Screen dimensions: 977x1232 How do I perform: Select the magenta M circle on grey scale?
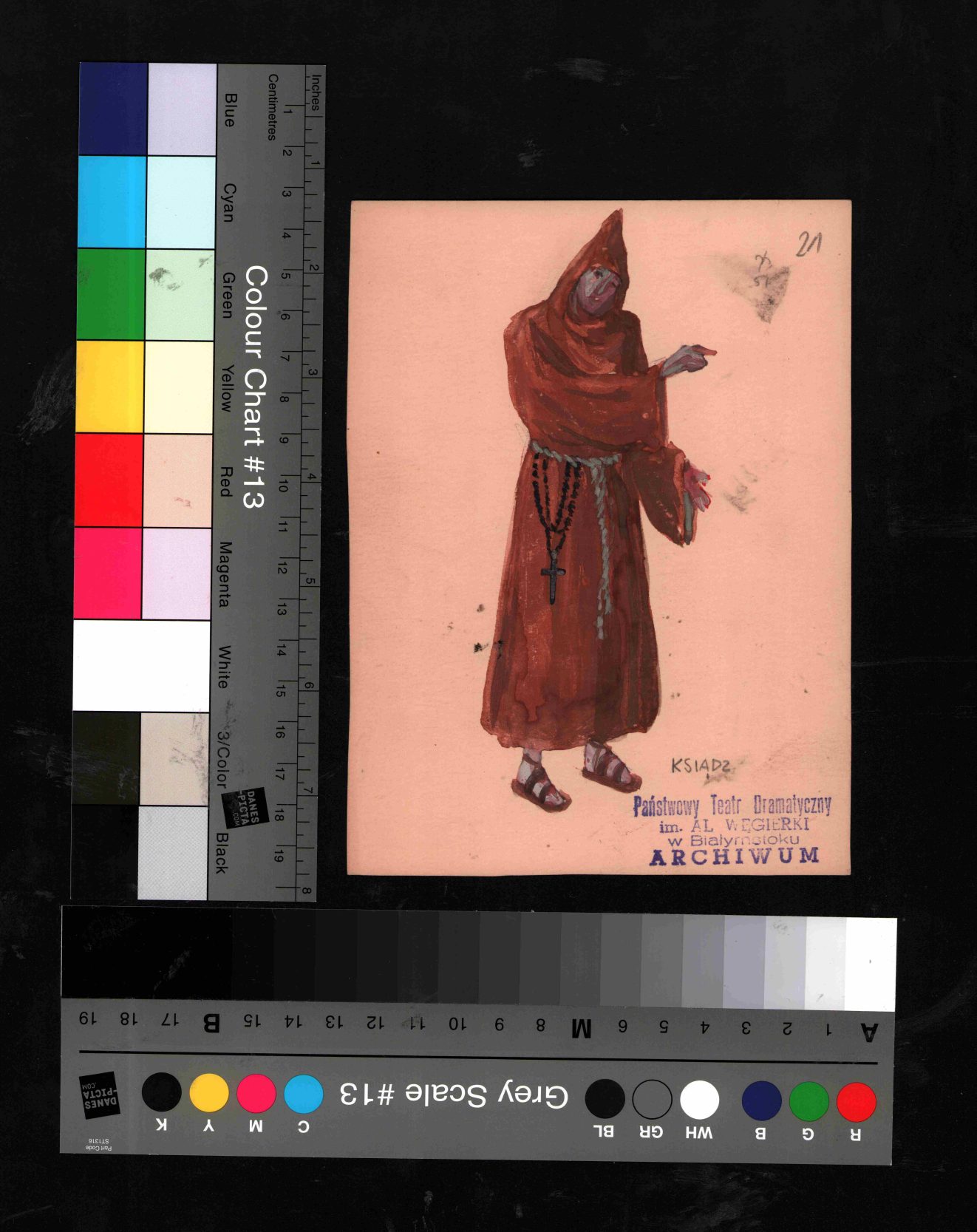coord(256,1094)
